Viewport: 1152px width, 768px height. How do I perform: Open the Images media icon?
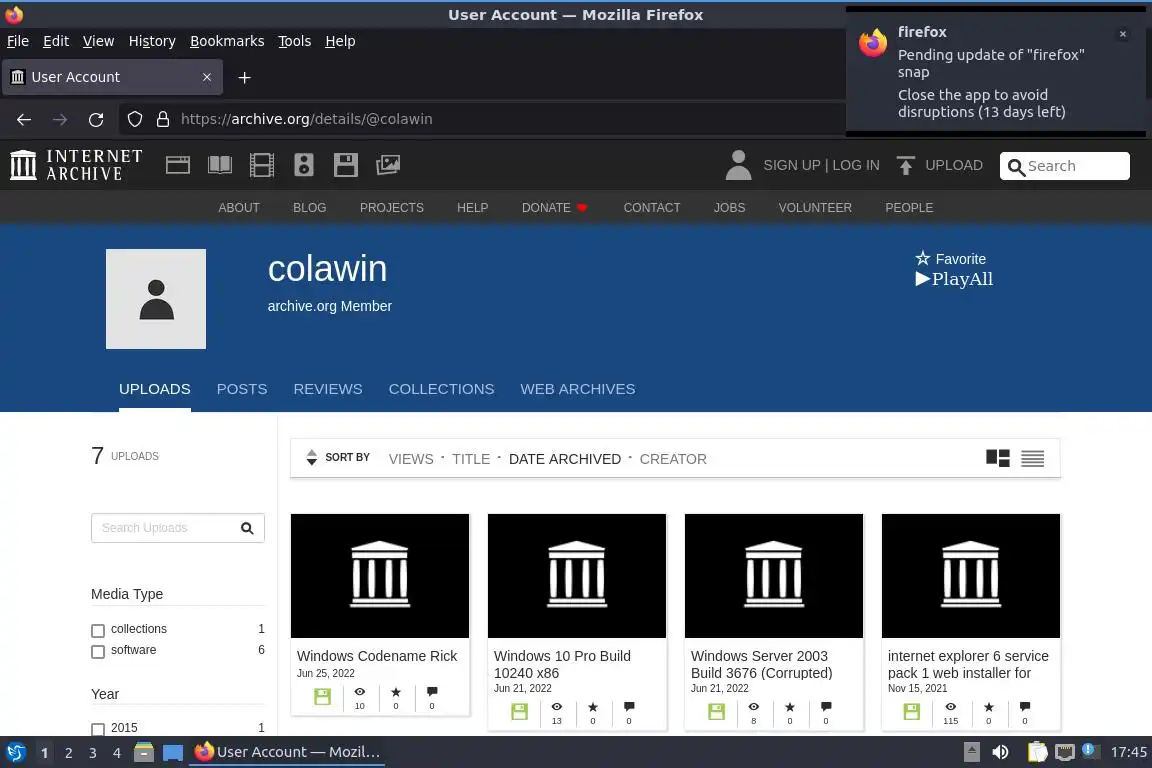[388, 165]
